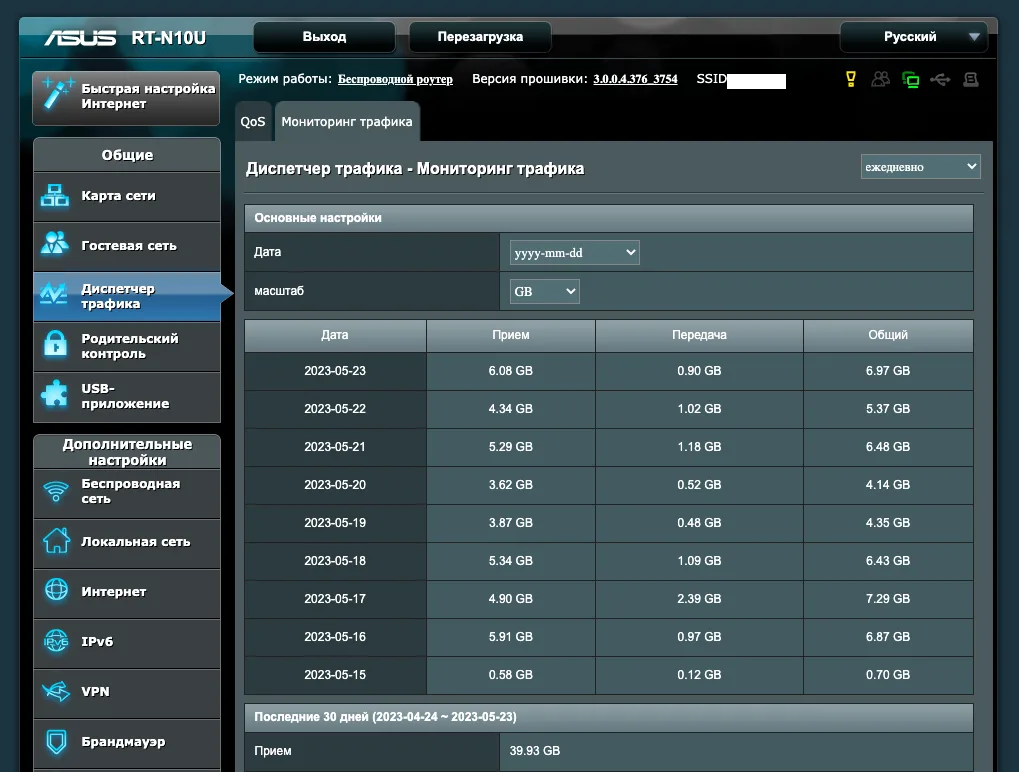This screenshot has width=1019, height=772.
Task: Switch to the QoS tab
Action: (x=253, y=122)
